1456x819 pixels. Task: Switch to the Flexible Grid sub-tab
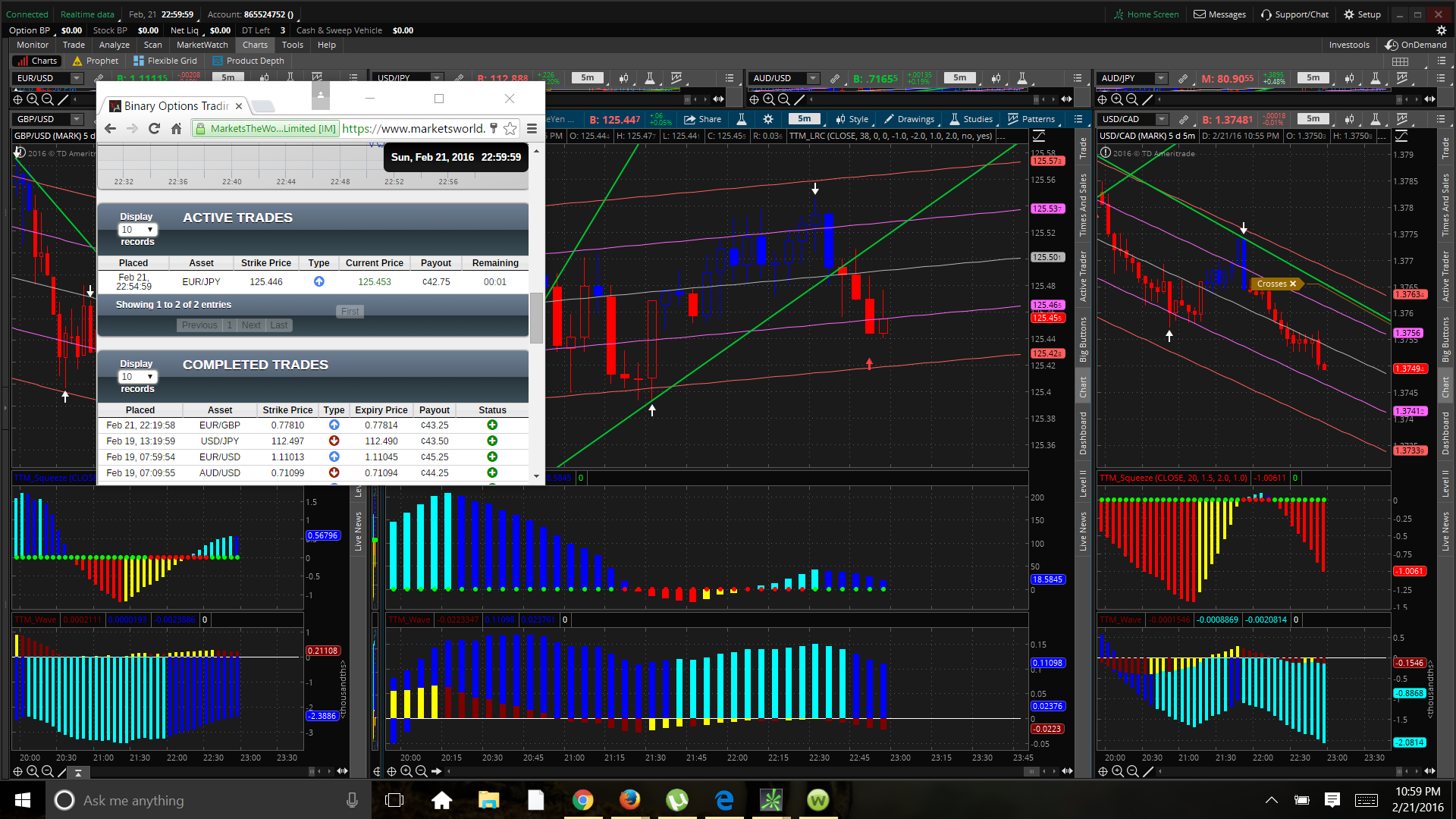click(165, 61)
